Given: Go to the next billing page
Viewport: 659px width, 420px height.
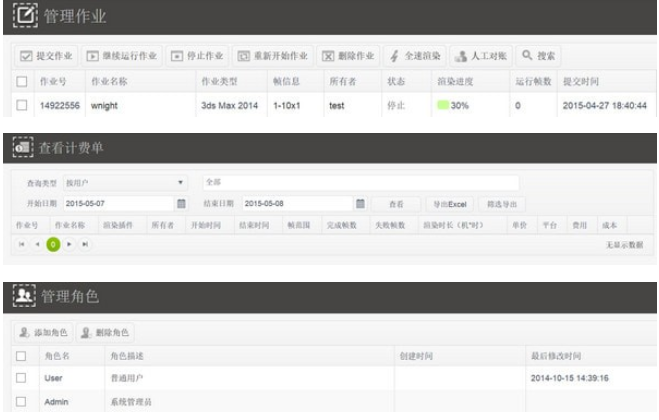Looking at the screenshot, I should pos(69,244).
